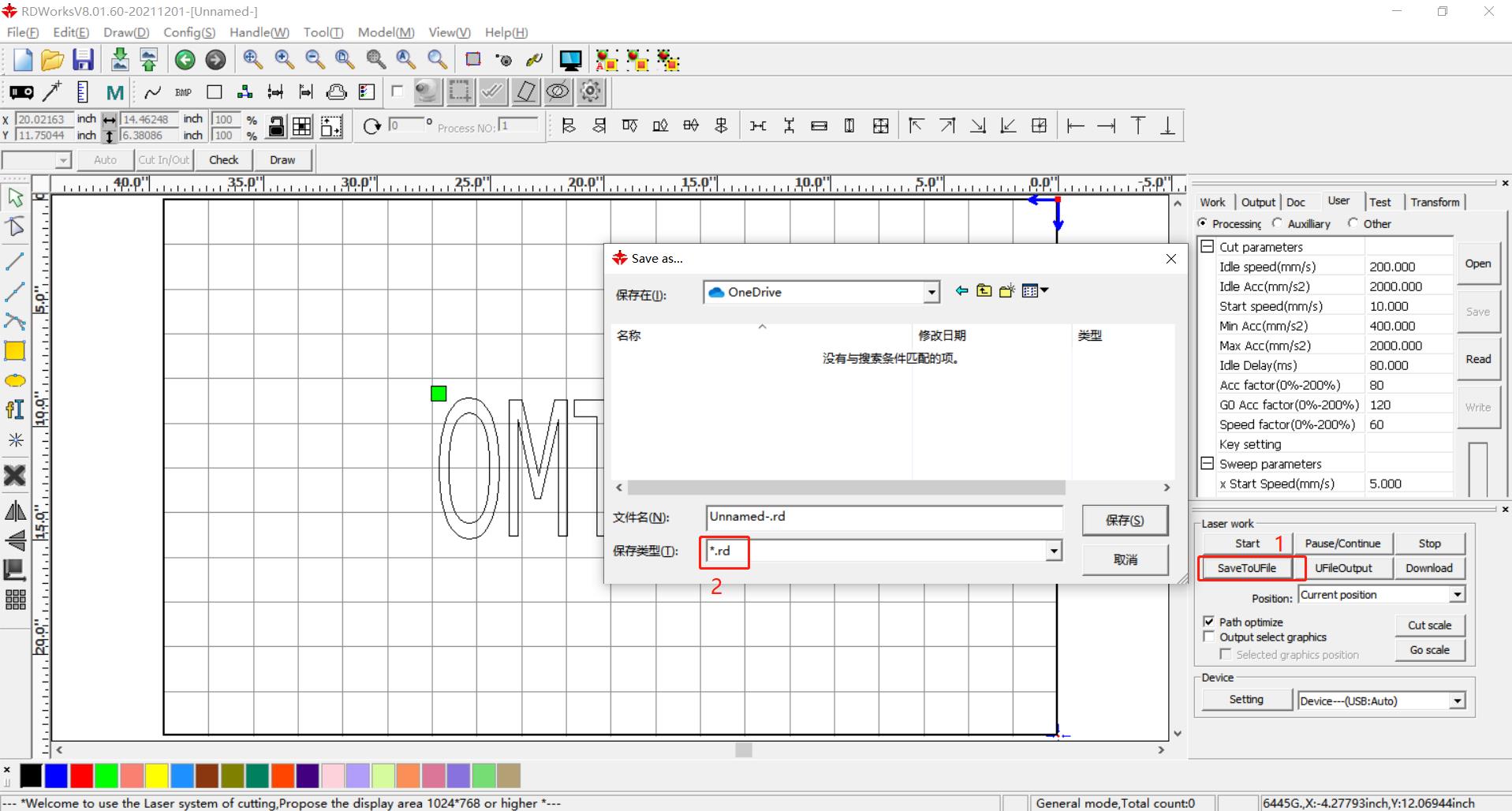Open the File menu

point(23,32)
